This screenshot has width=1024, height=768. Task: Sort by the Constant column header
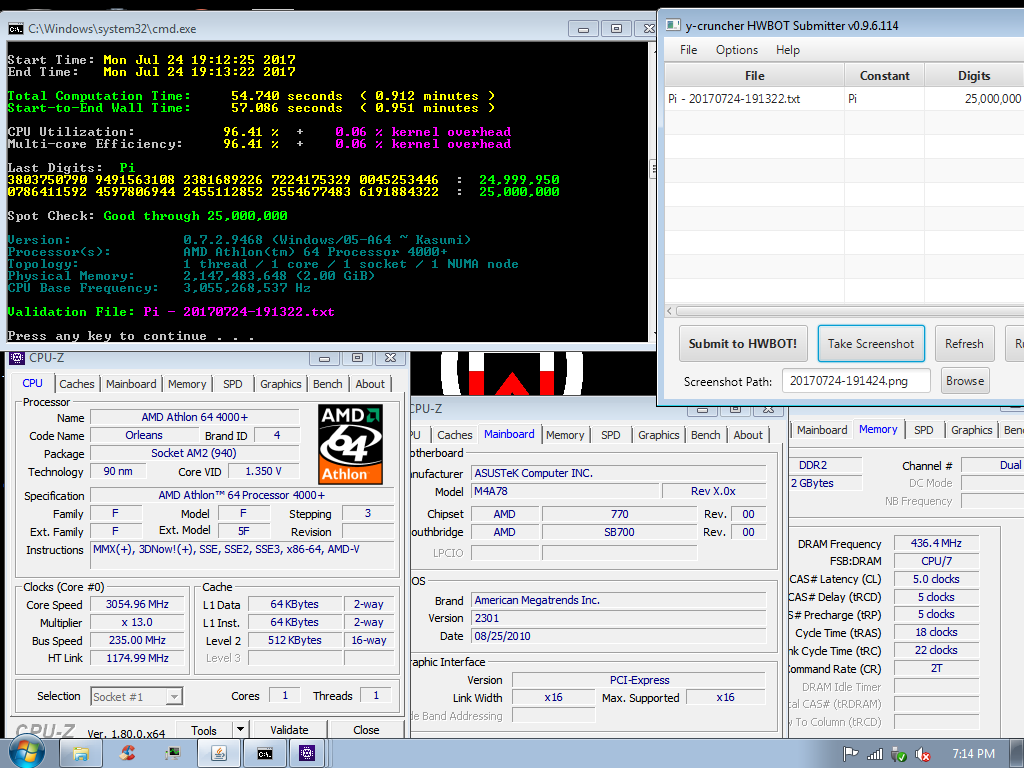[884, 76]
